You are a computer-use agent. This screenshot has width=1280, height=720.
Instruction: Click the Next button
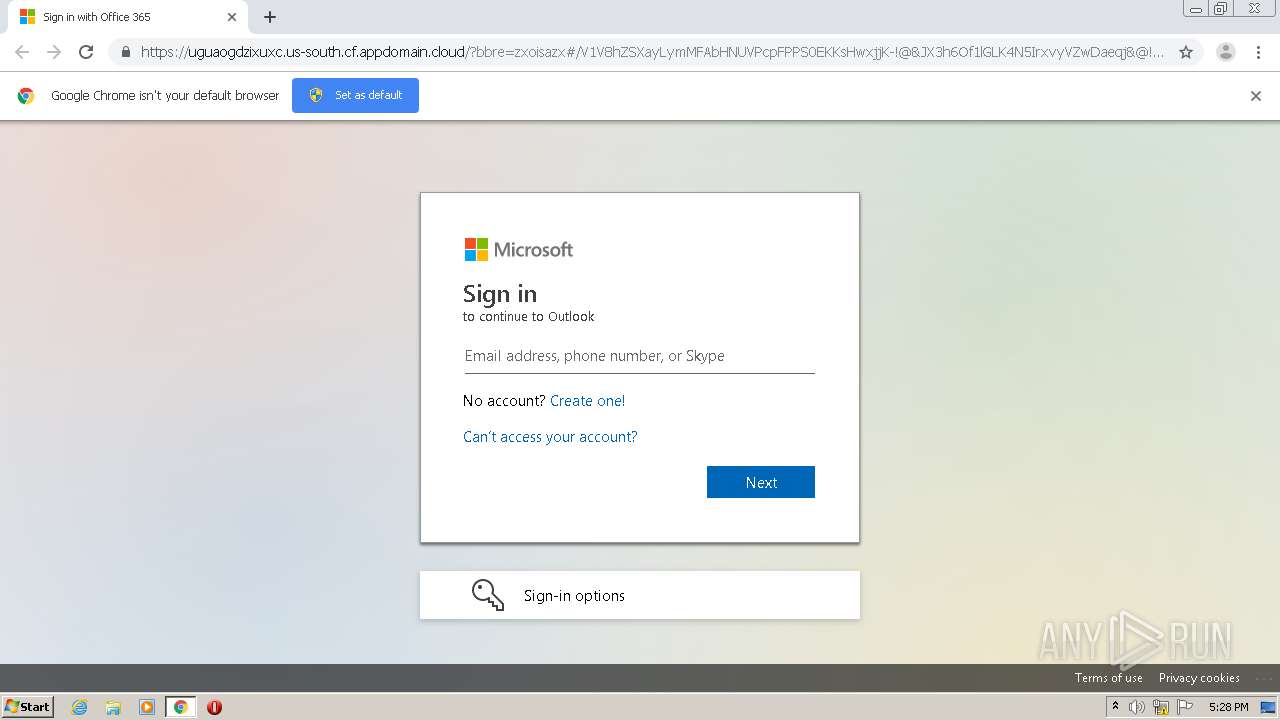tap(761, 482)
